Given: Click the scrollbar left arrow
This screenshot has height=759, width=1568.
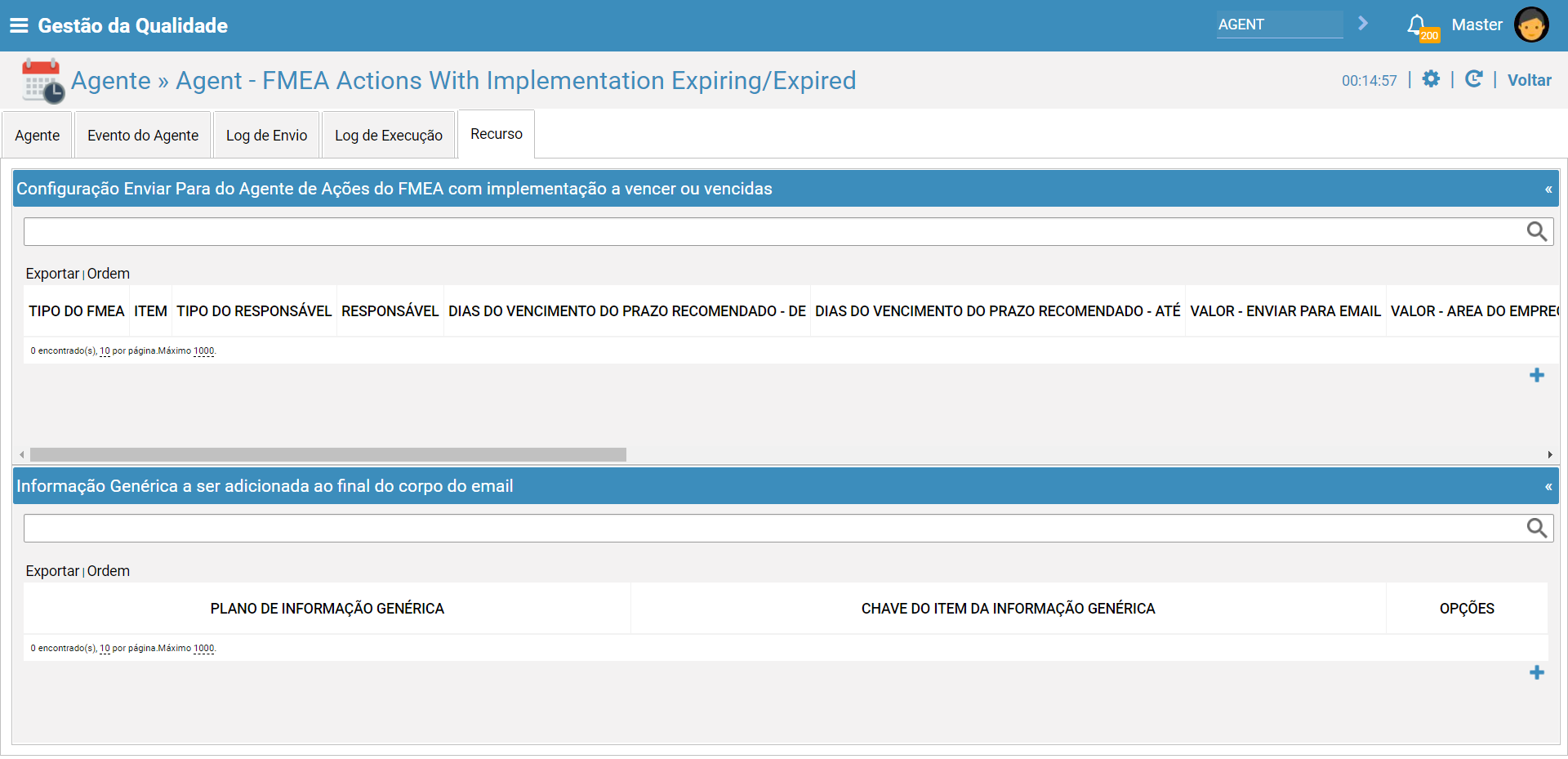Looking at the screenshot, I should click(x=22, y=454).
